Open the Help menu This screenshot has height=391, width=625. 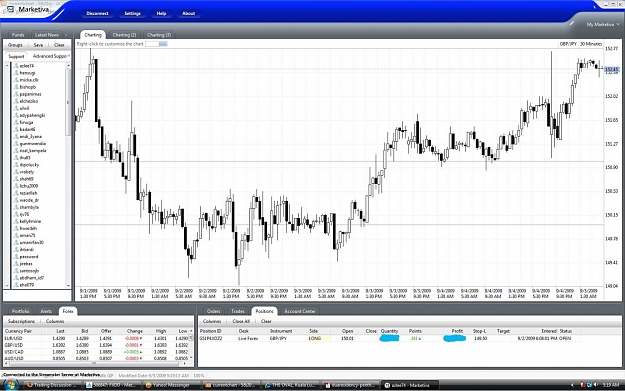coord(161,14)
